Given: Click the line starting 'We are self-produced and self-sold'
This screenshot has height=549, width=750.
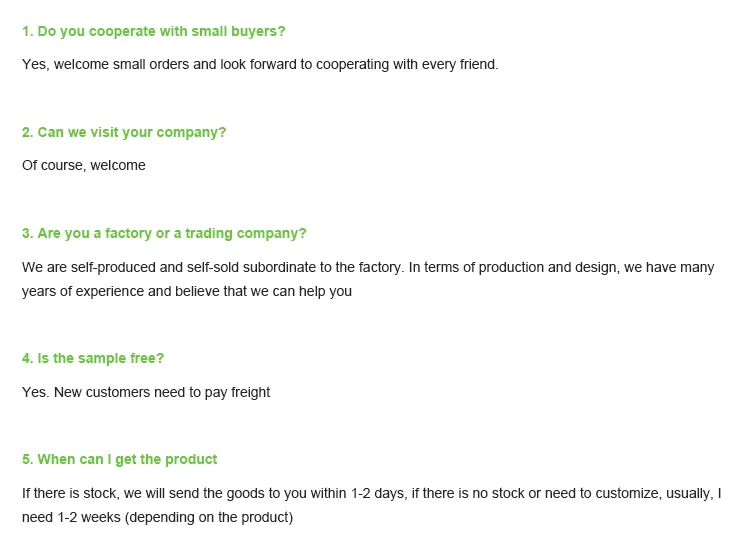Looking at the screenshot, I should [368, 267].
